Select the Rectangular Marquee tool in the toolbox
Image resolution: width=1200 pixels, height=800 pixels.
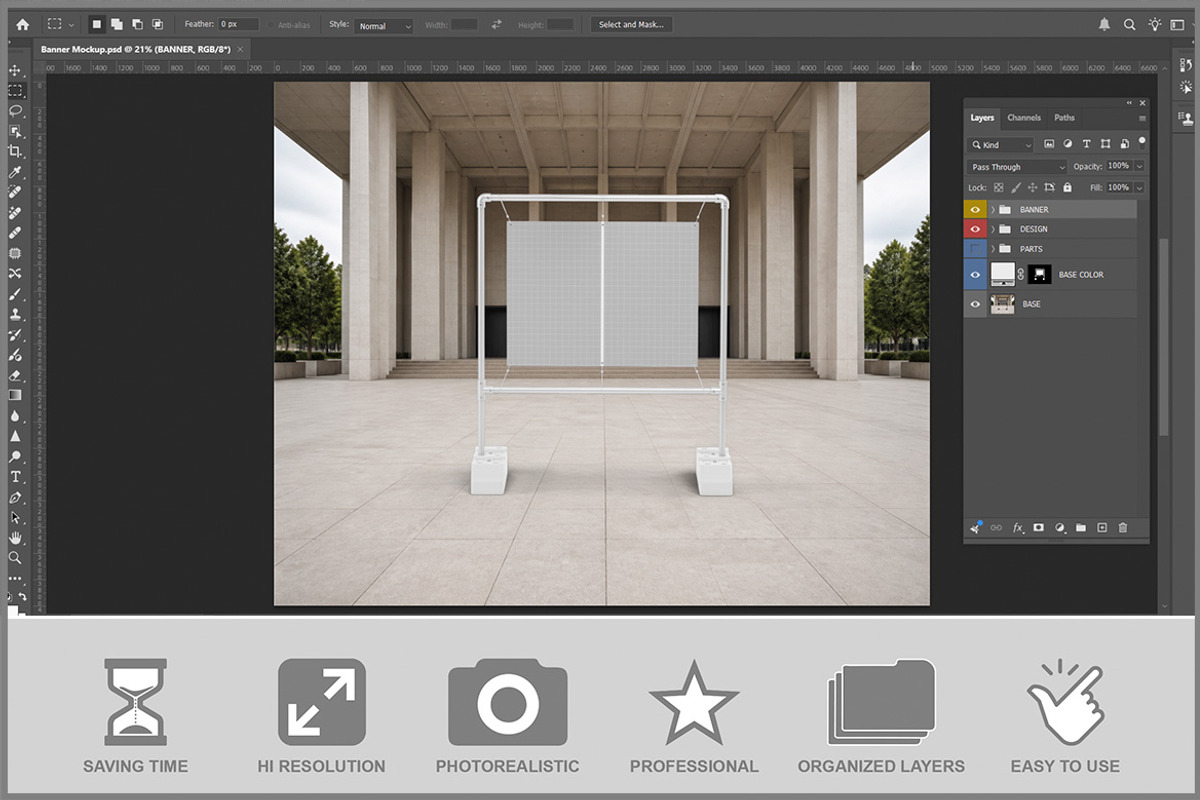(15, 90)
